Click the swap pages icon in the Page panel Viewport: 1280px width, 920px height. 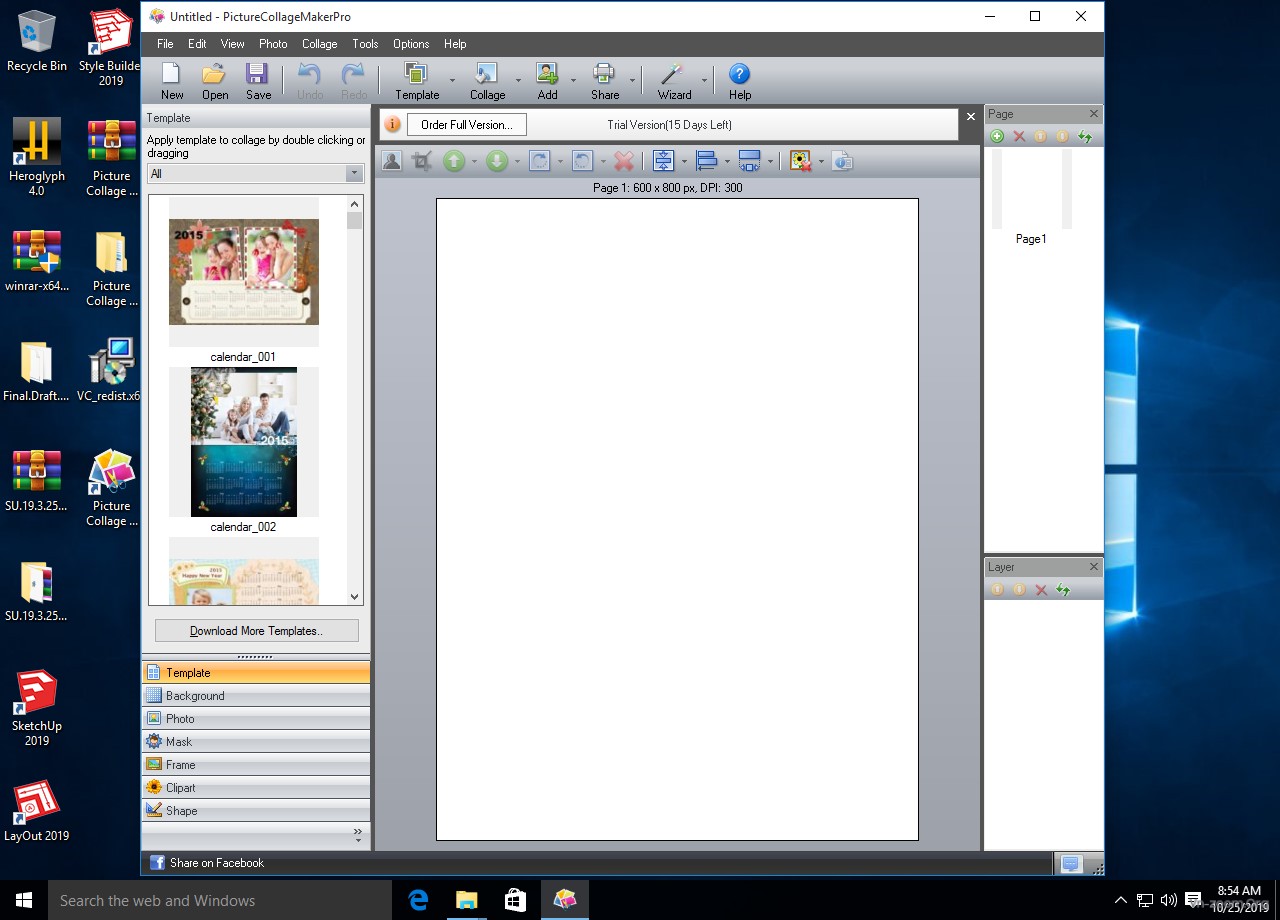coord(1085,136)
